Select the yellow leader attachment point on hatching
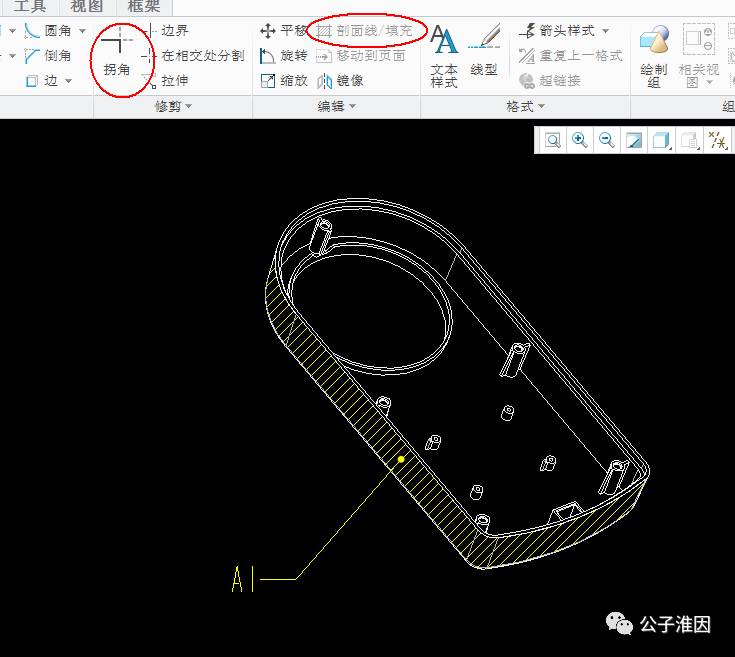 pos(401,459)
